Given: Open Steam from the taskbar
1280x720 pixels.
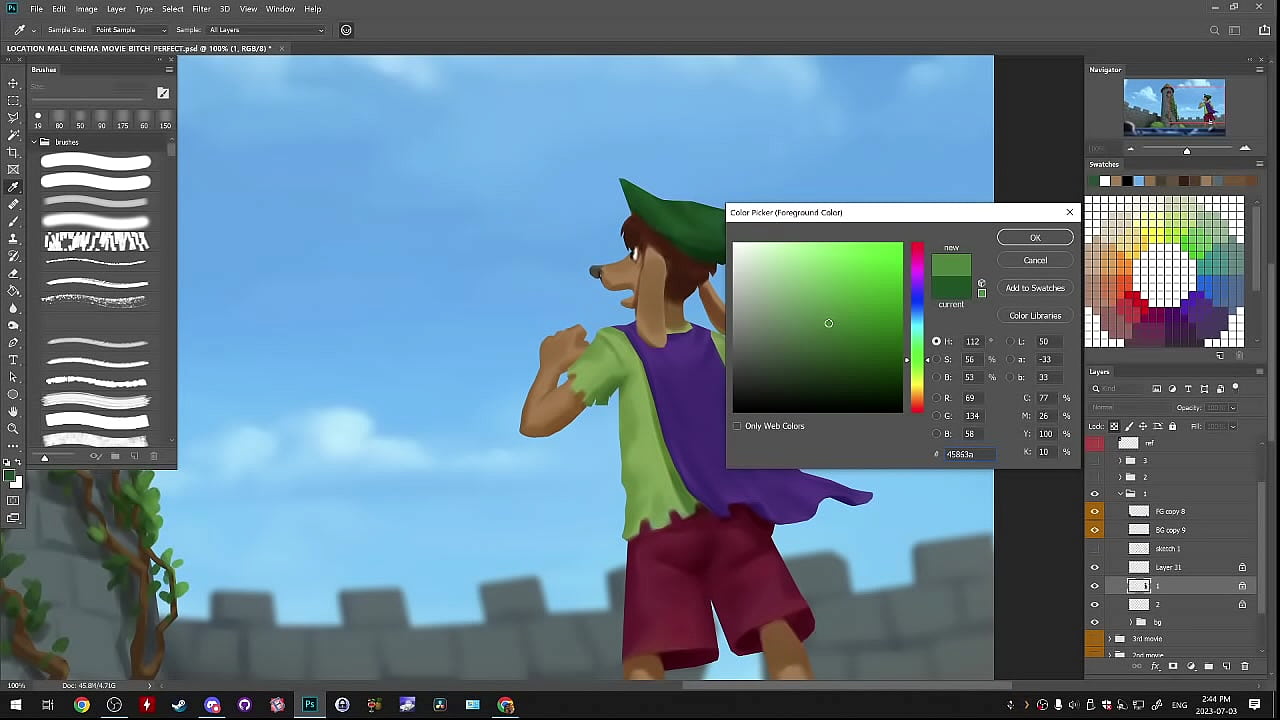Looking at the screenshot, I should pyautogui.click(x=179, y=705).
